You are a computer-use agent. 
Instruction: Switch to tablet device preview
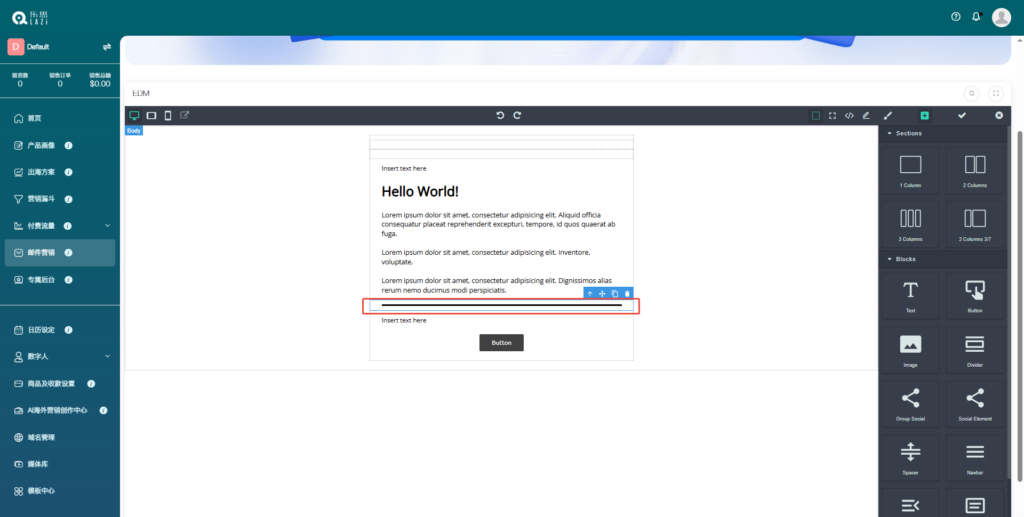[x=151, y=116]
